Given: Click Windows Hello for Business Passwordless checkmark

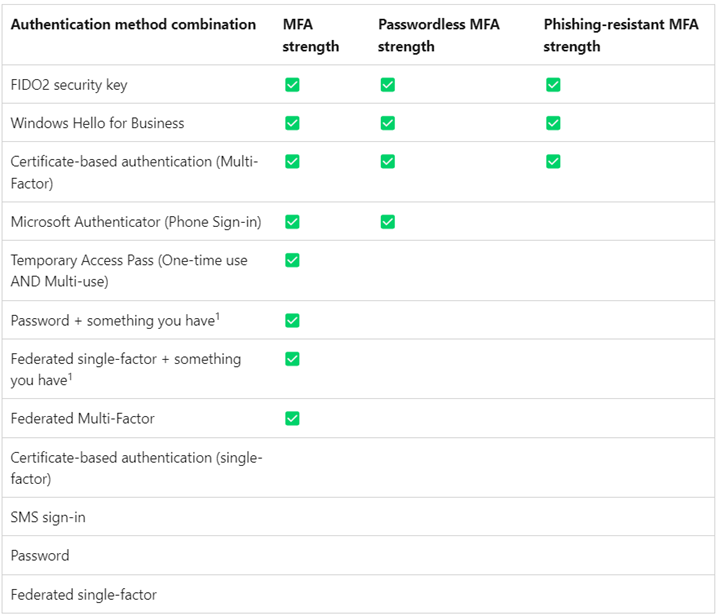Looking at the screenshot, I should tap(387, 123).
